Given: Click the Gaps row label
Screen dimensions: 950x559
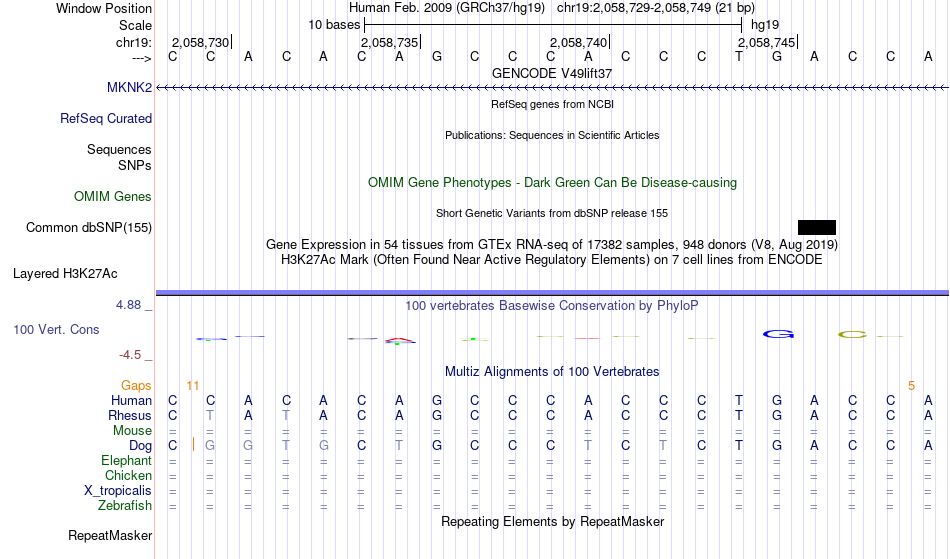Looking at the screenshot, I should (136, 386).
